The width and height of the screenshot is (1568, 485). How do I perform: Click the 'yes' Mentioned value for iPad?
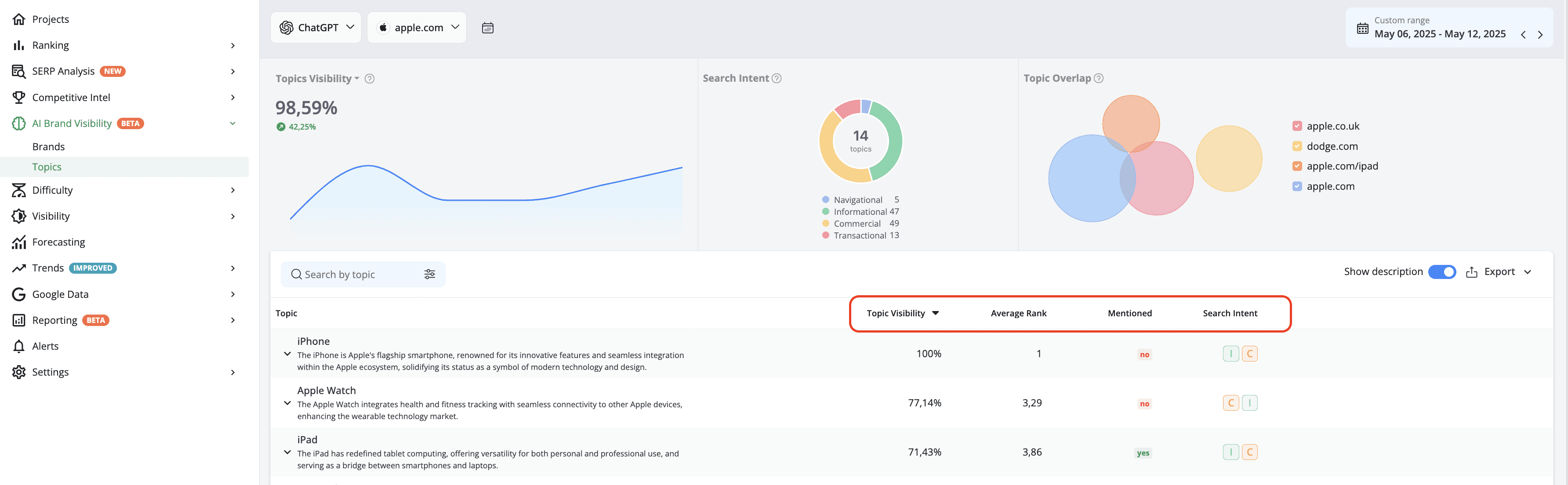point(1143,453)
